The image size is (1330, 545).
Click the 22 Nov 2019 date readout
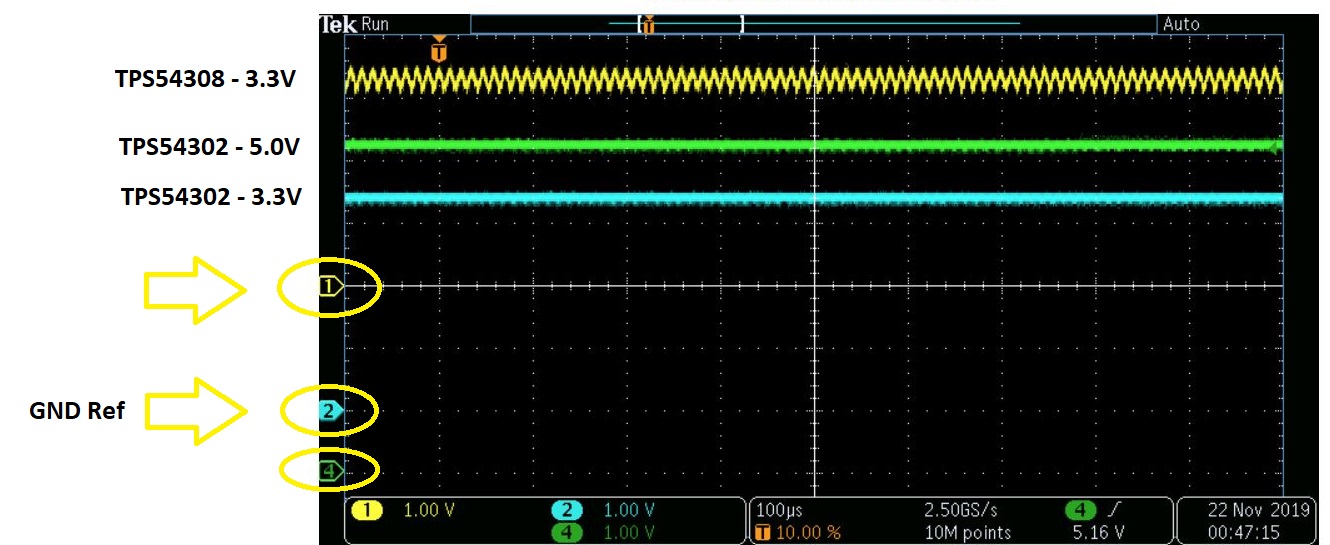(x=1258, y=511)
